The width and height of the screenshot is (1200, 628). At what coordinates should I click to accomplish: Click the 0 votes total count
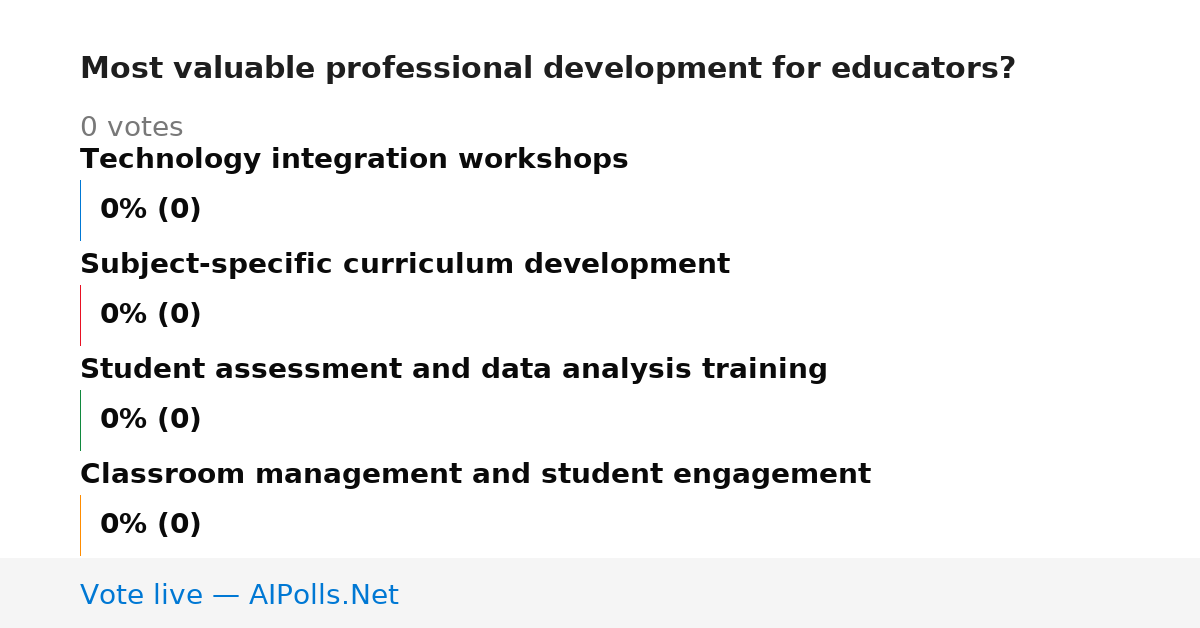131,128
